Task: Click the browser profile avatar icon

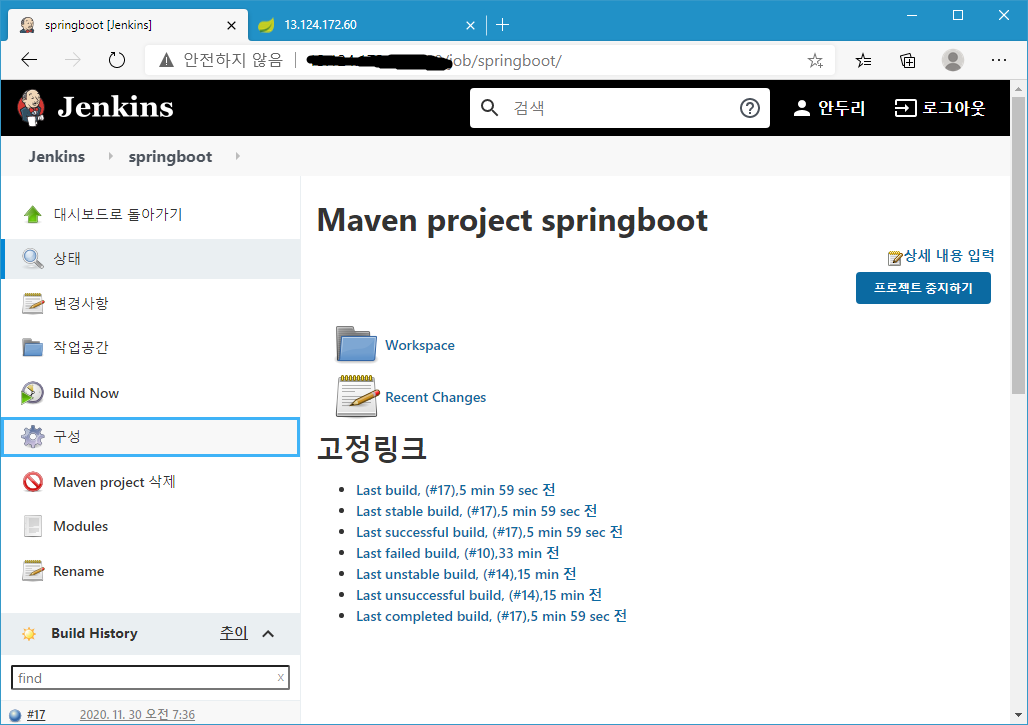Action: click(953, 60)
